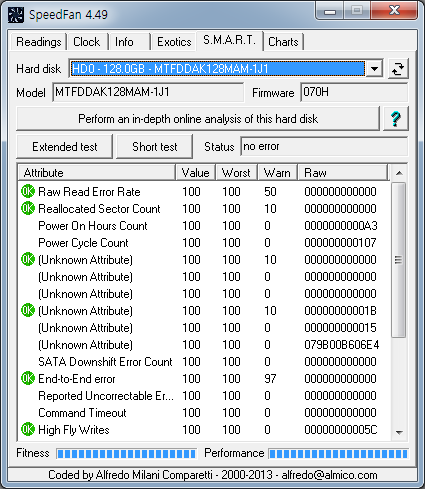The height and width of the screenshot is (489, 425).
Task: Click the Warn value 50
Action: pos(270,192)
